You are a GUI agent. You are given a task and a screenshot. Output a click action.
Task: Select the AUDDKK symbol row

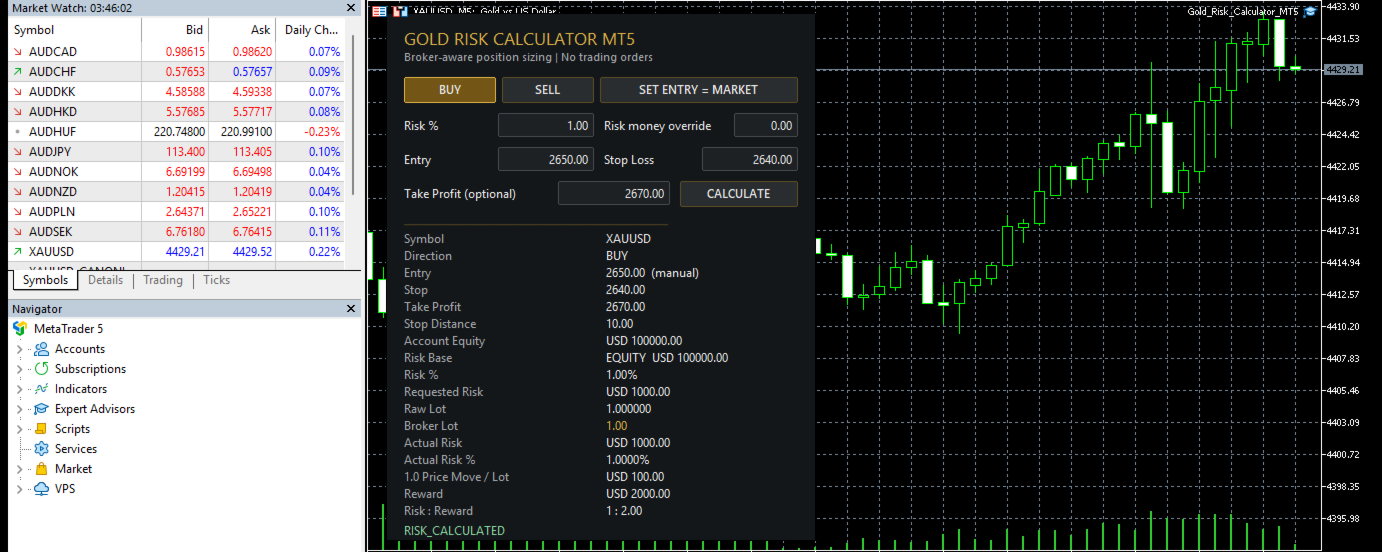pos(176,92)
